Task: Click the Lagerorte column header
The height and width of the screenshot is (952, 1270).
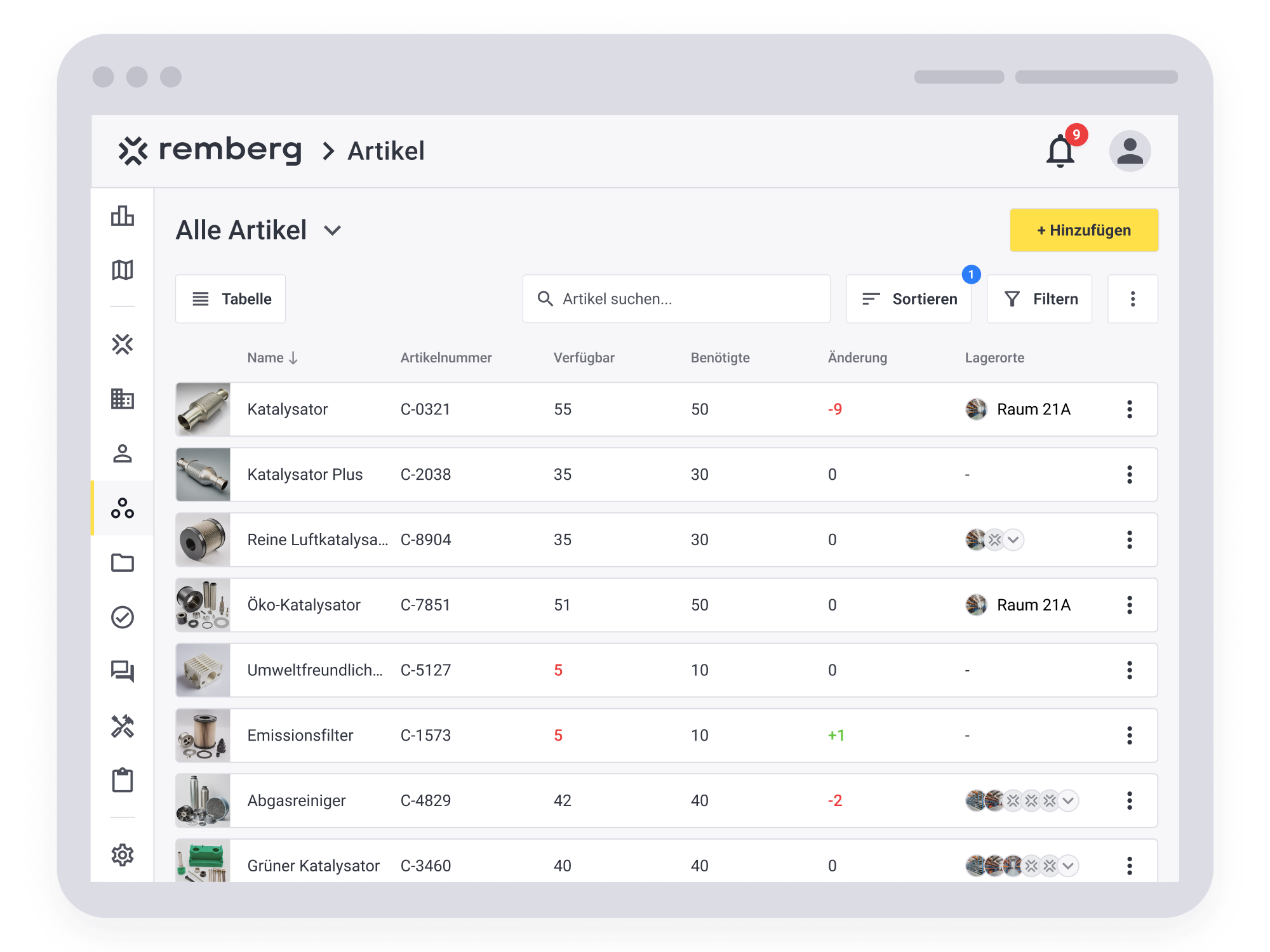Action: [x=994, y=358]
